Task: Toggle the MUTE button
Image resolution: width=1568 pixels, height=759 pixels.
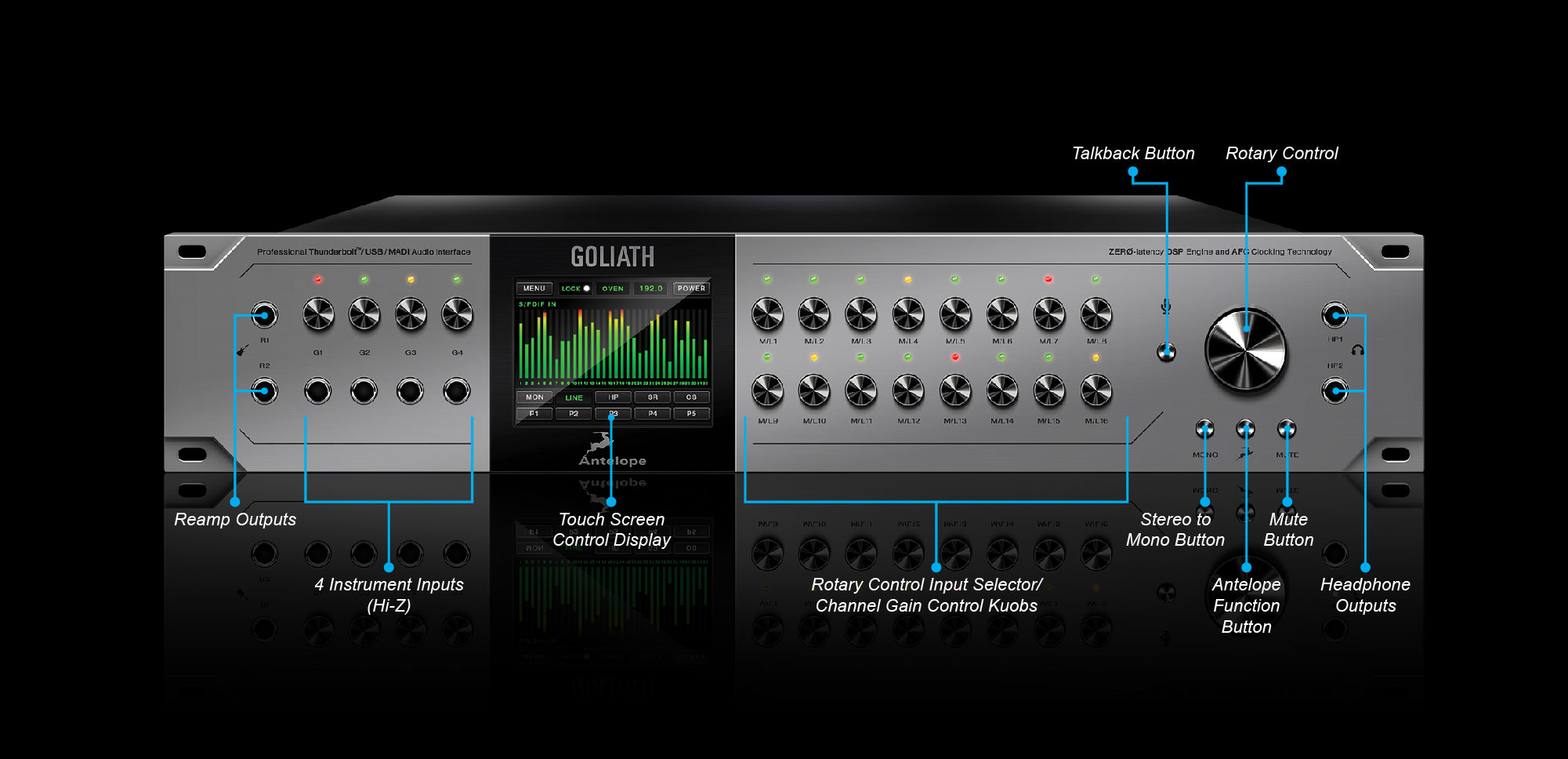Action: (x=1286, y=429)
